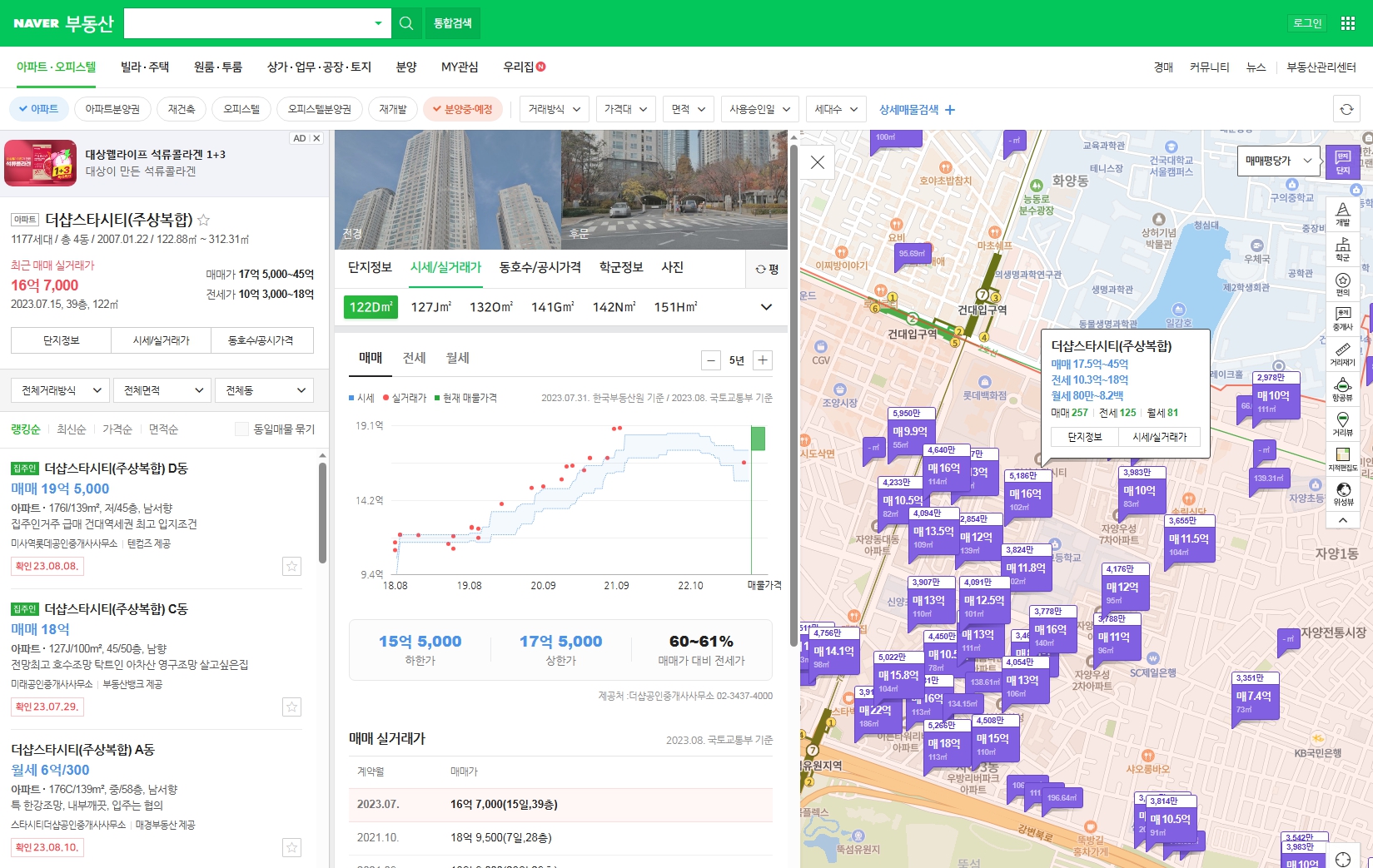Open the 후문 back gate photo thumbnail
The height and width of the screenshot is (868, 1373).
674,190
